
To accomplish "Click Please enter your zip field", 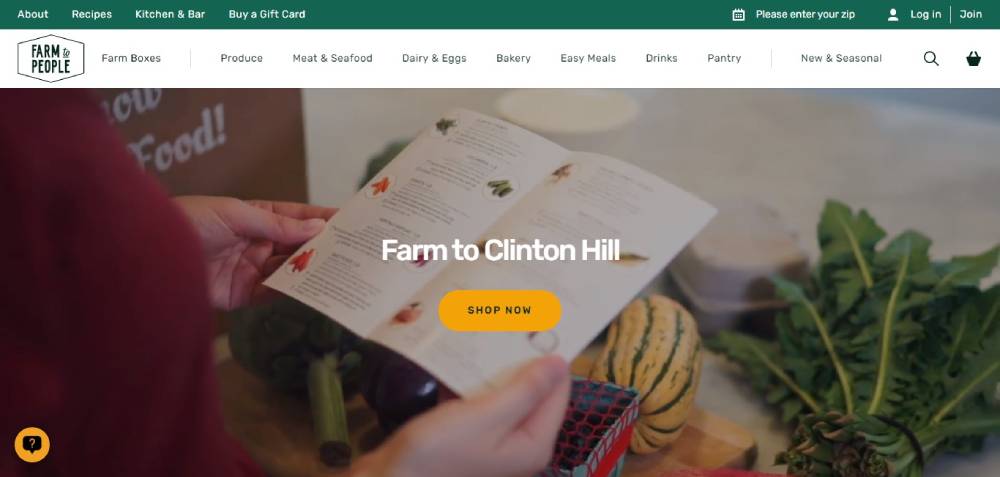I will pos(805,14).
